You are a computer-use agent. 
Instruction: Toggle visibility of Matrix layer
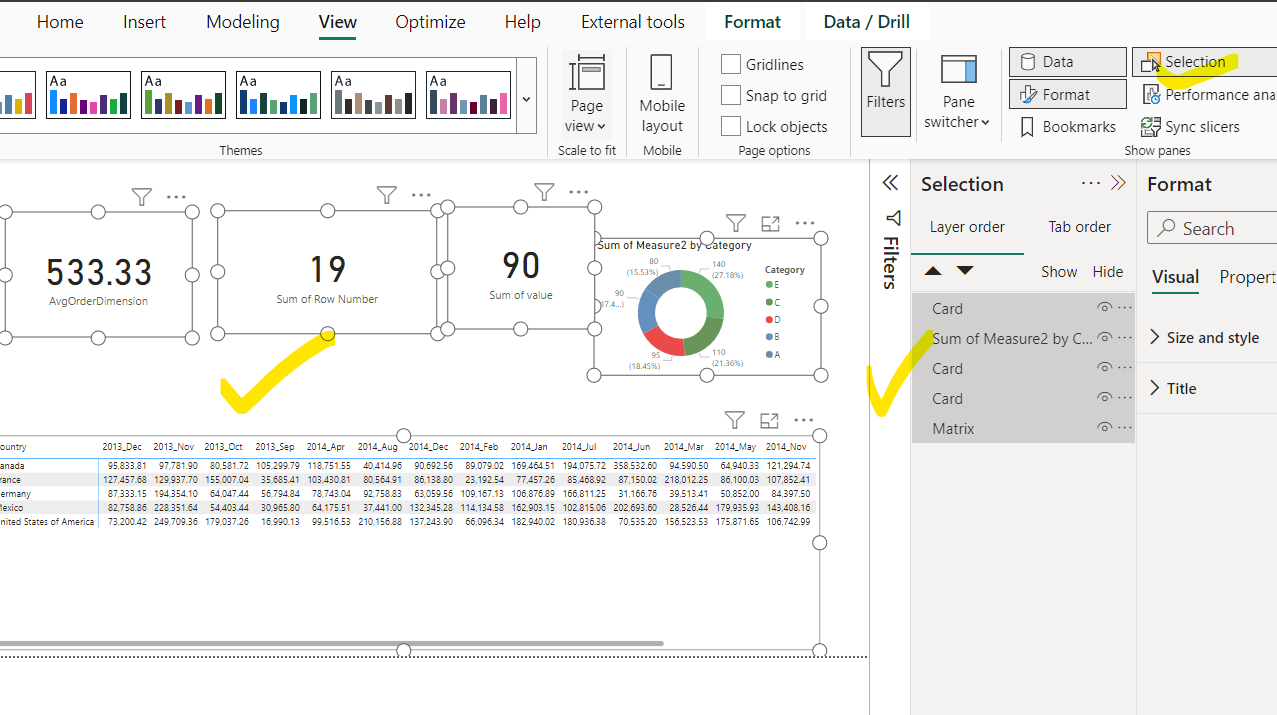click(1104, 428)
